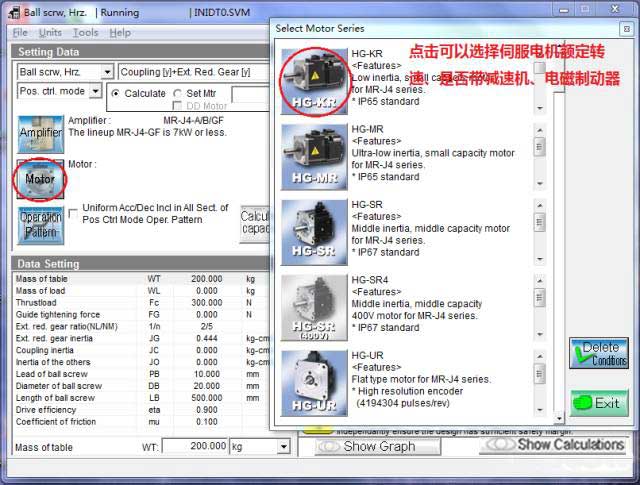Select the Set Mtr radio button
640x485 pixels.
point(178,94)
